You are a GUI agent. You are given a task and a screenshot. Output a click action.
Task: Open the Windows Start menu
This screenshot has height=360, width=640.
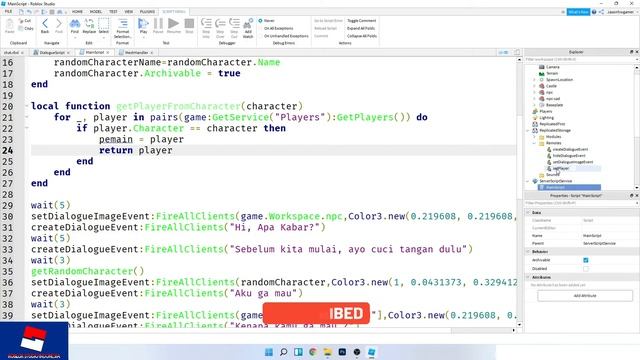[269, 352]
